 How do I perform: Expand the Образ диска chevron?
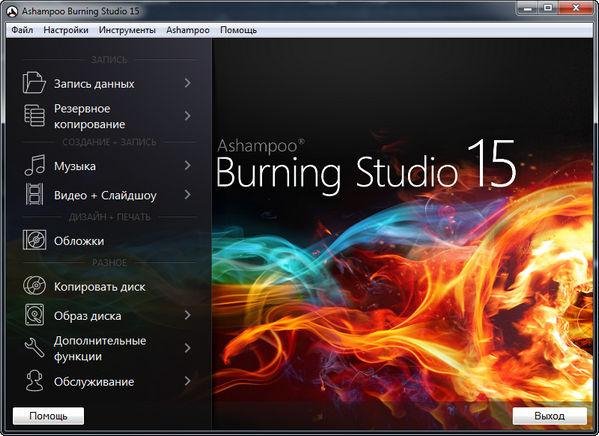188,315
